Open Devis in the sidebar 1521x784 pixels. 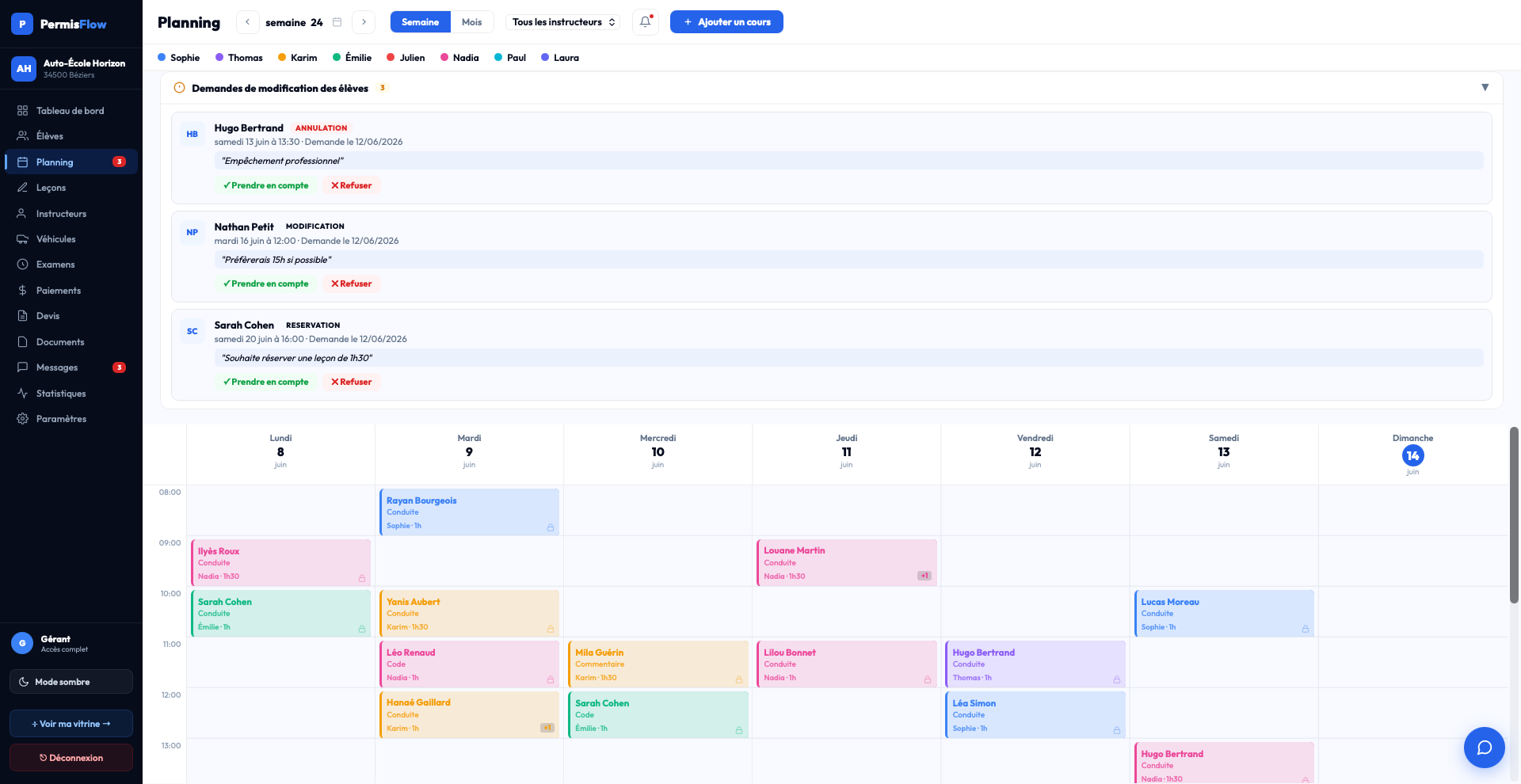pyautogui.click(x=71, y=316)
